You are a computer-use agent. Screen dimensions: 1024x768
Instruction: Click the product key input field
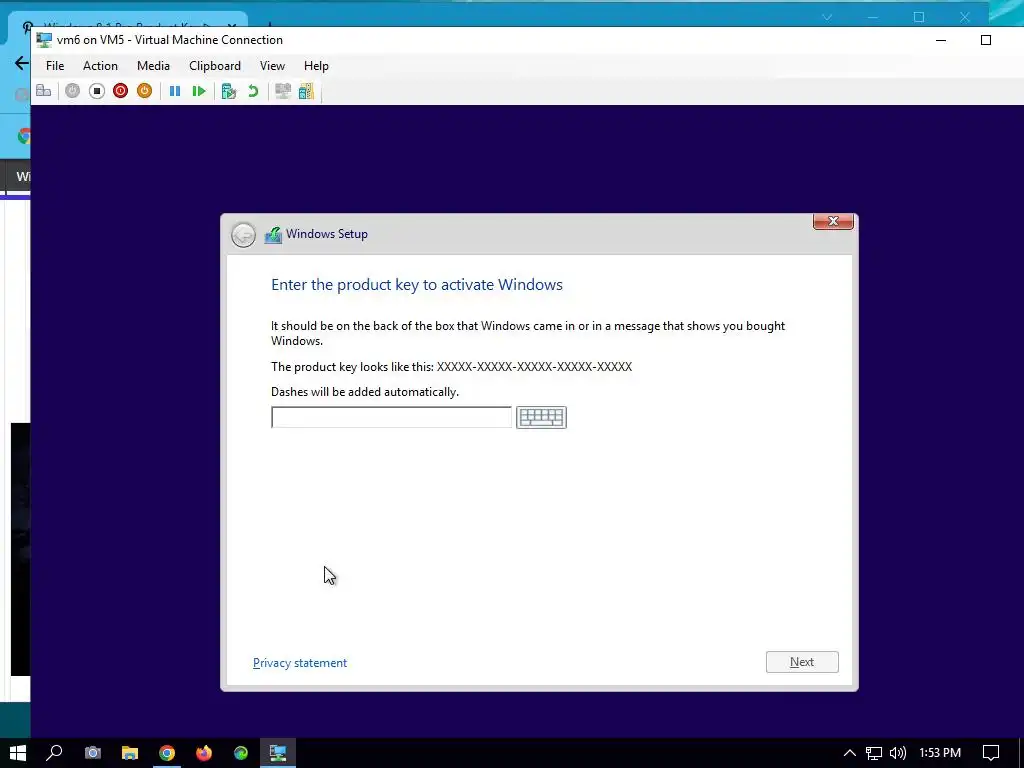coord(391,417)
